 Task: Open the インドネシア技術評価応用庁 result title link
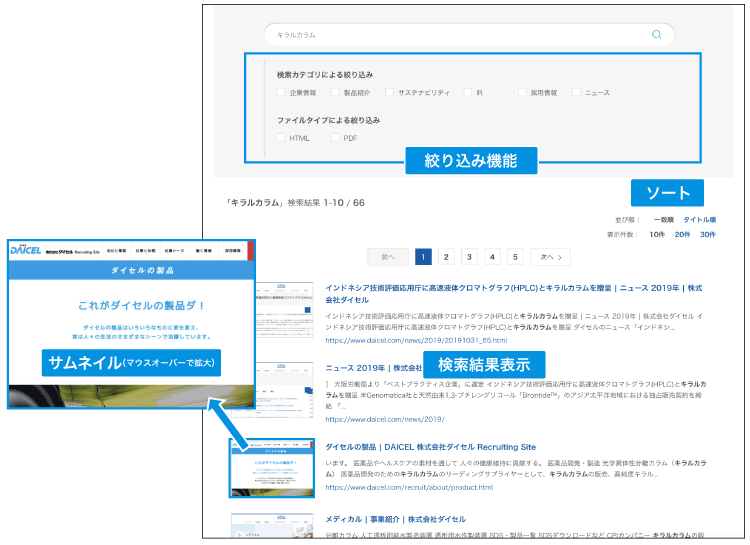point(514,294)
